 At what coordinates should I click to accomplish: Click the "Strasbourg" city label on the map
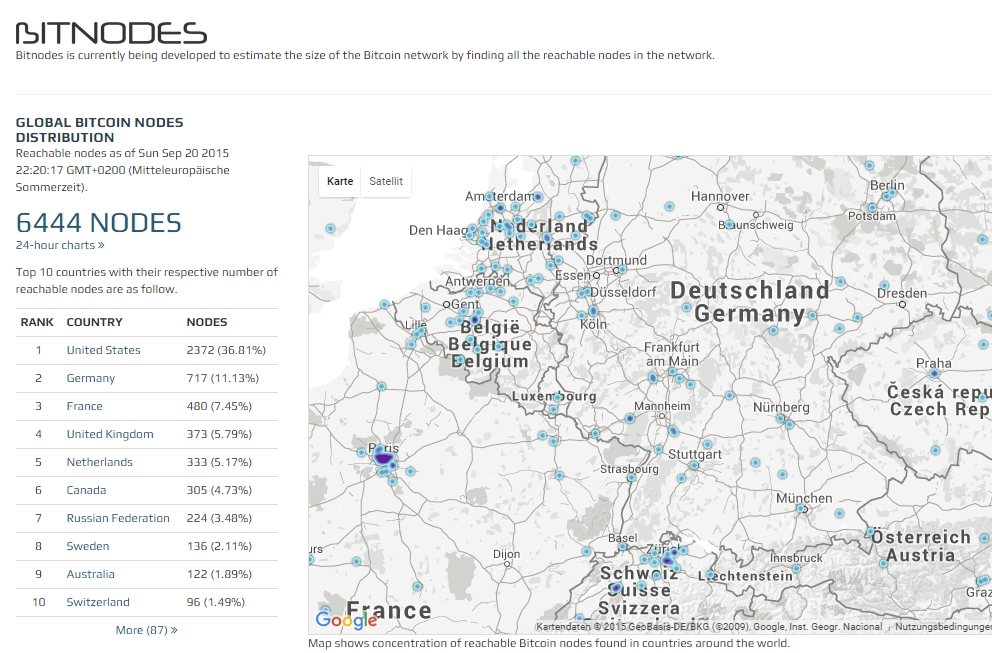[629, 469]
